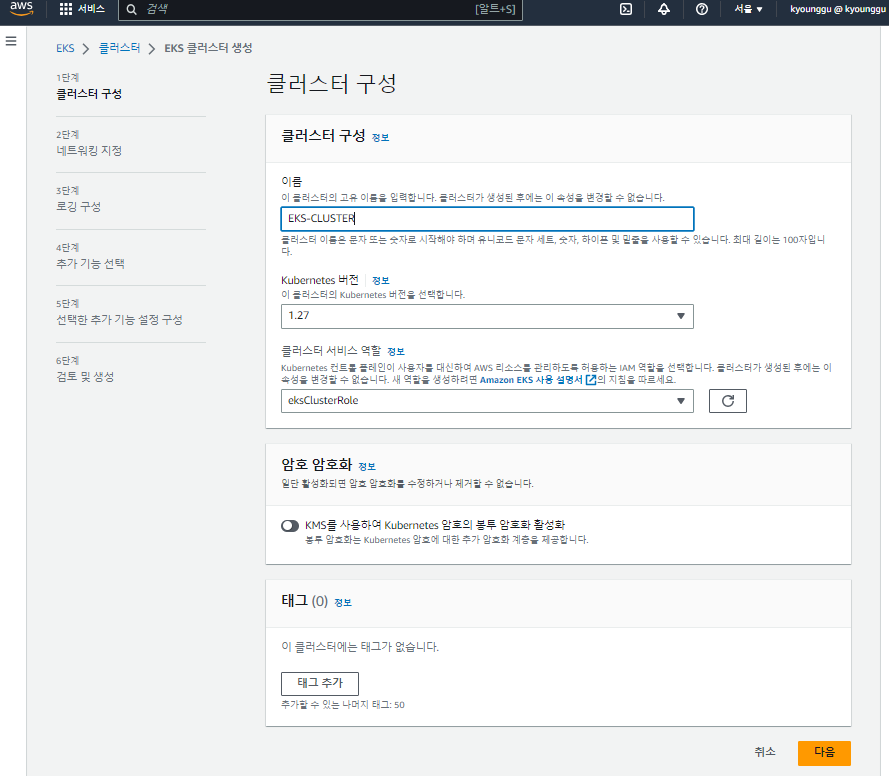Image resolution: width=889 pixels, height=776 pixels.
Task: Click text 추가할 수 있는 나머지 태그: 50
Action: [343, 705]
